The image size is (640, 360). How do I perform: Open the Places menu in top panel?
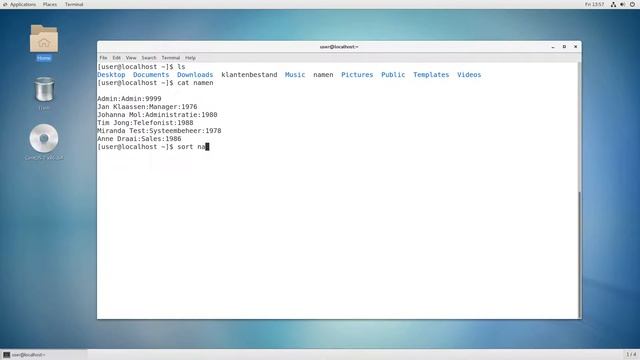tap(50, 4)
